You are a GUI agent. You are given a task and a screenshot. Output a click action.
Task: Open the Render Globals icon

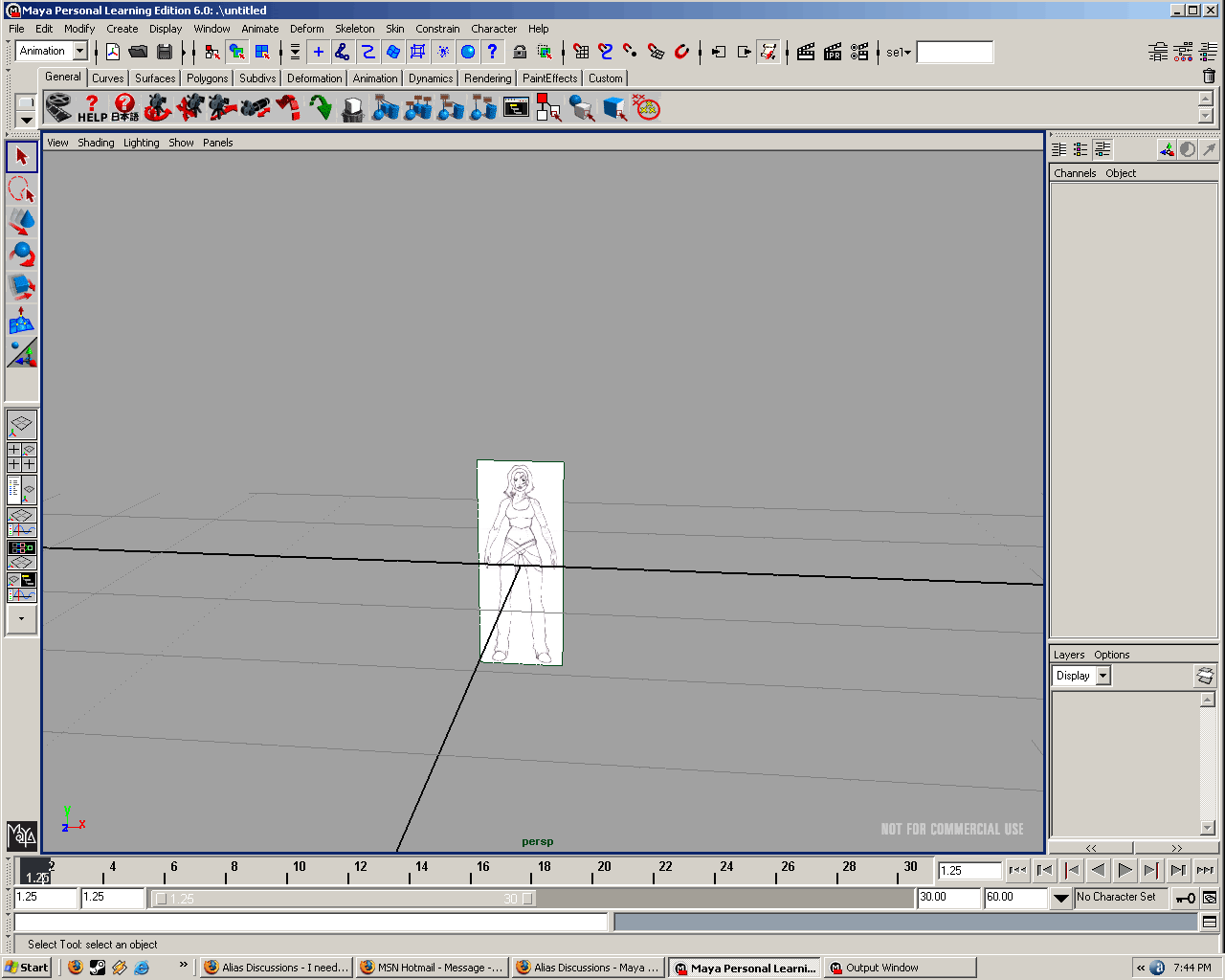tap(859, 52)
